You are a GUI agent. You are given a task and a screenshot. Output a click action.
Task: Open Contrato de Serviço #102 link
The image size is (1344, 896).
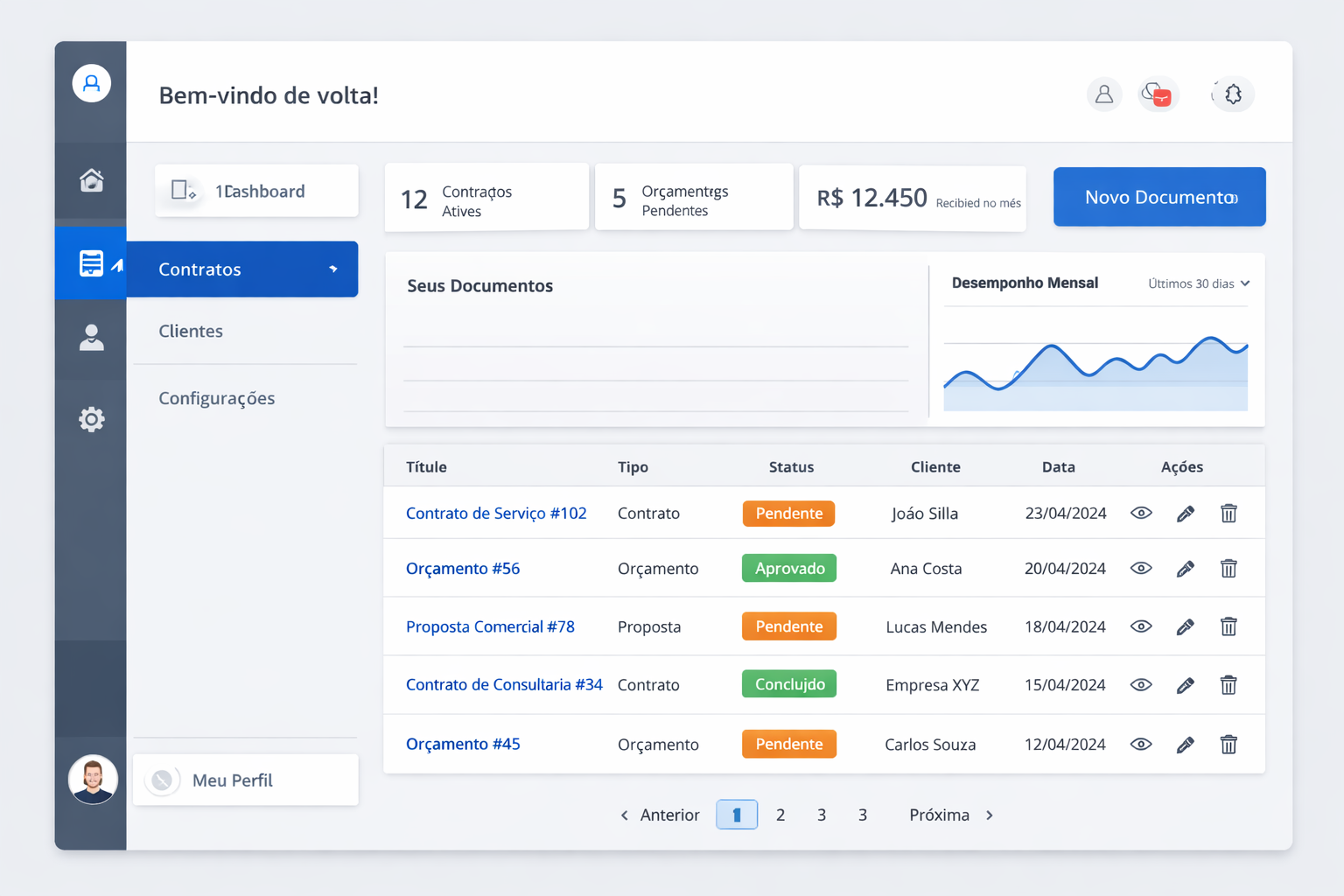coord(496,514)
